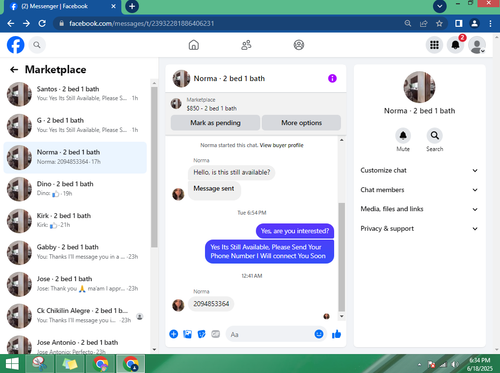Attach a photo via image icon
The image size is (500, 373).
click(x=188, y=334)
